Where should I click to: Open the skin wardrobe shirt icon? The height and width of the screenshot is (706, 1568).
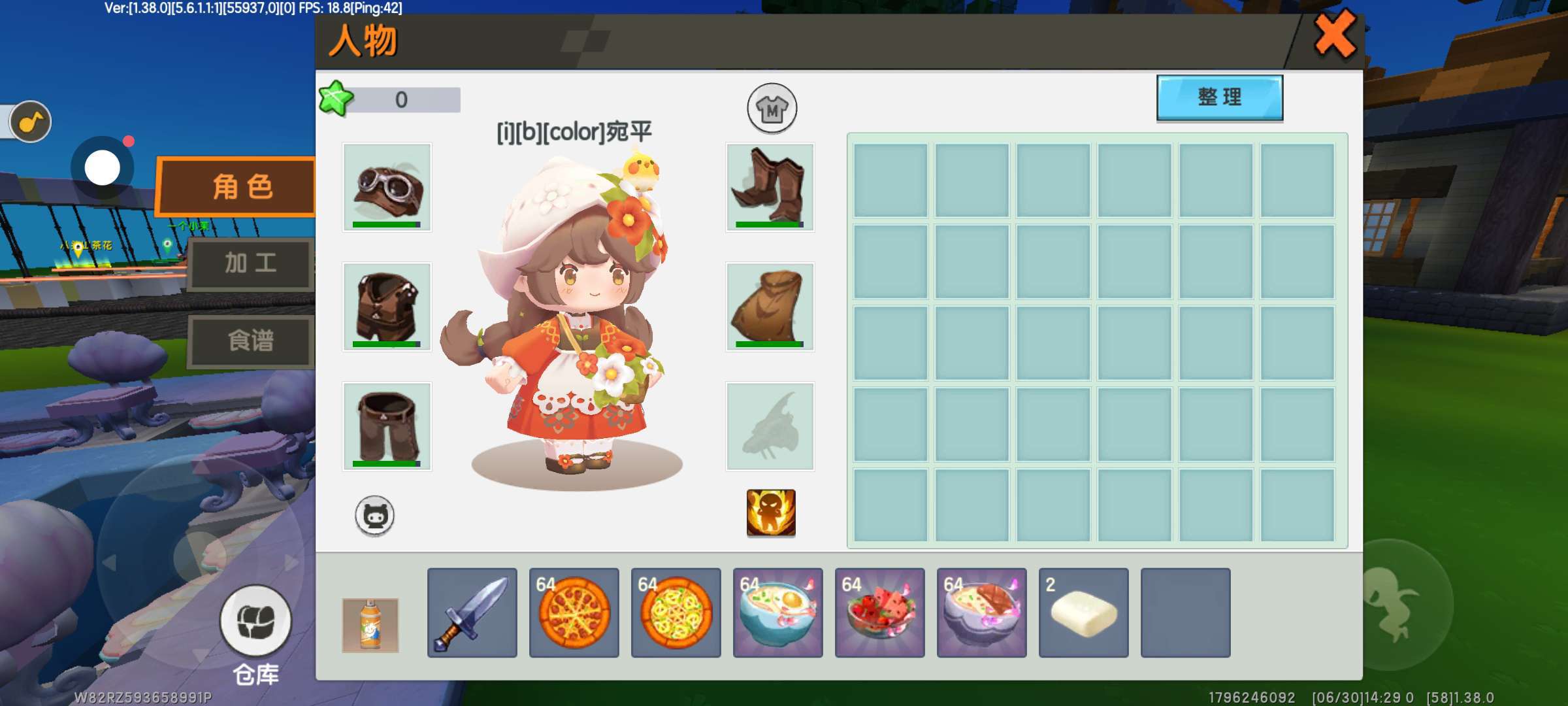coord(772,108)
